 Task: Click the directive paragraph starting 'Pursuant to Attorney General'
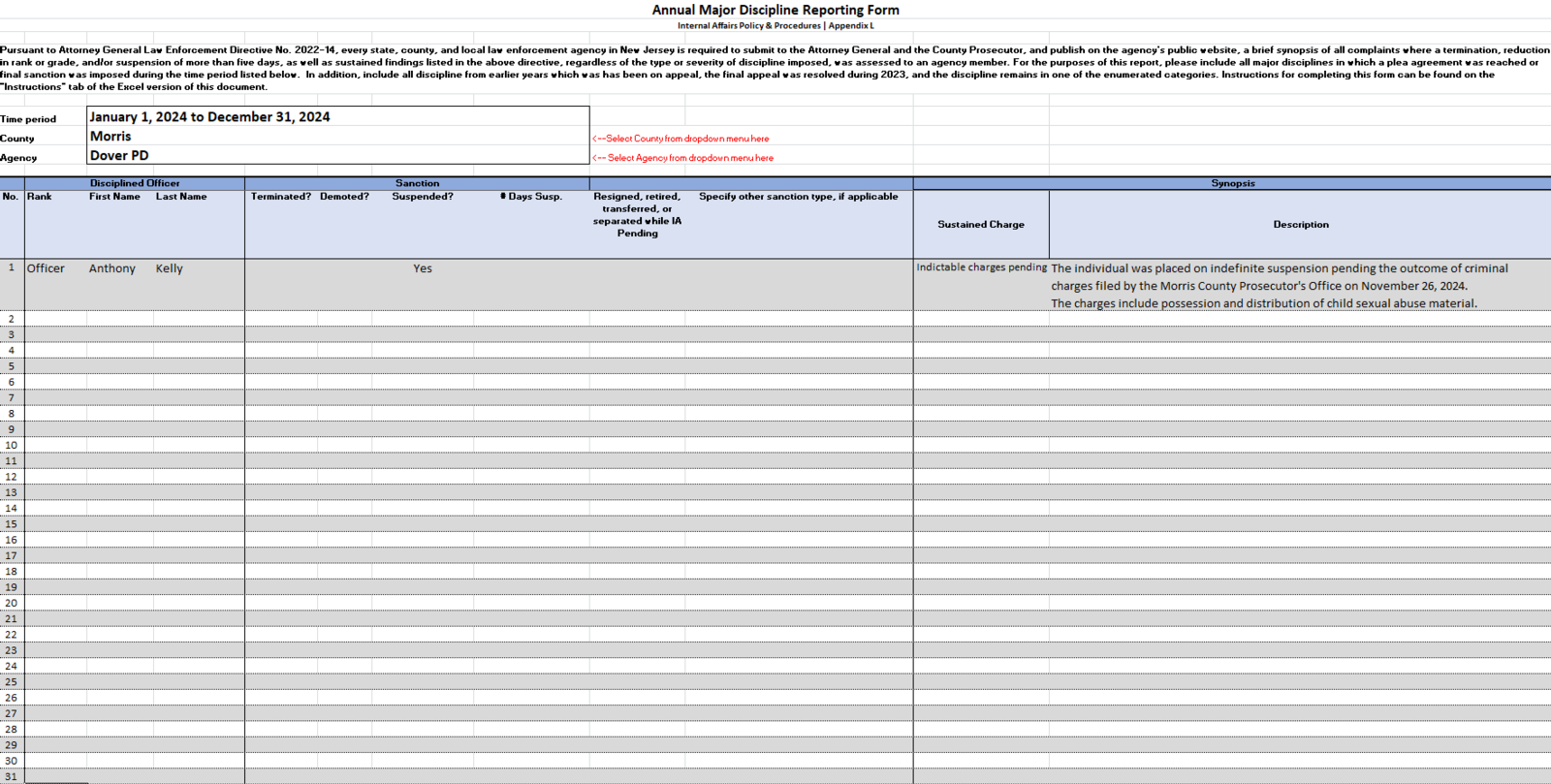775,68
